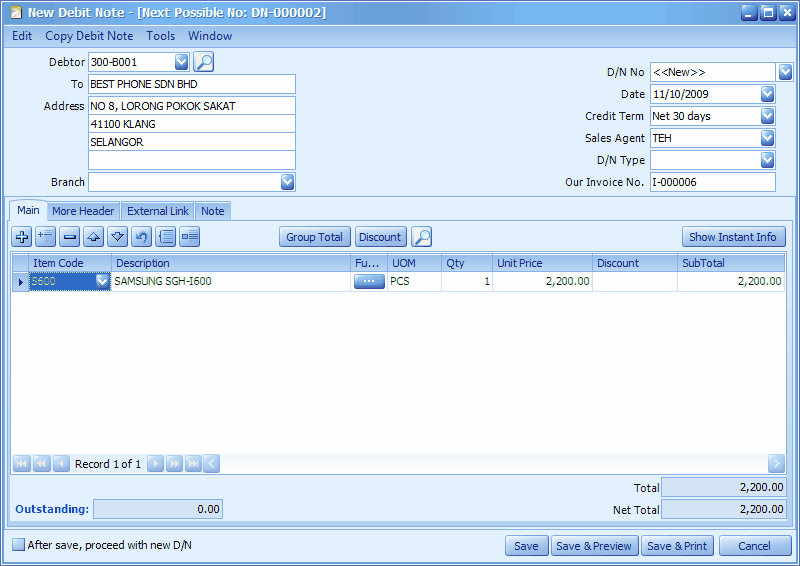The image size is (800, 566).
Task: Click address line NO 8, LORONG POKOK SAKAT
Action: click(192, 106)
